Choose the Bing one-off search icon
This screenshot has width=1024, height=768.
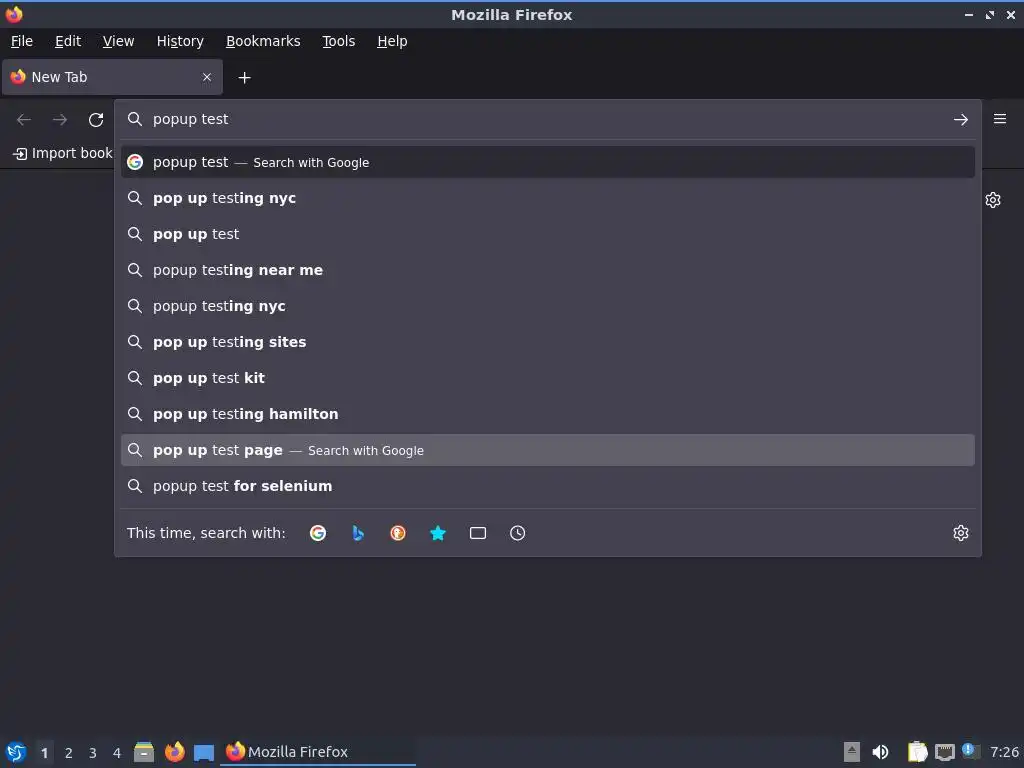pos(358,533)
